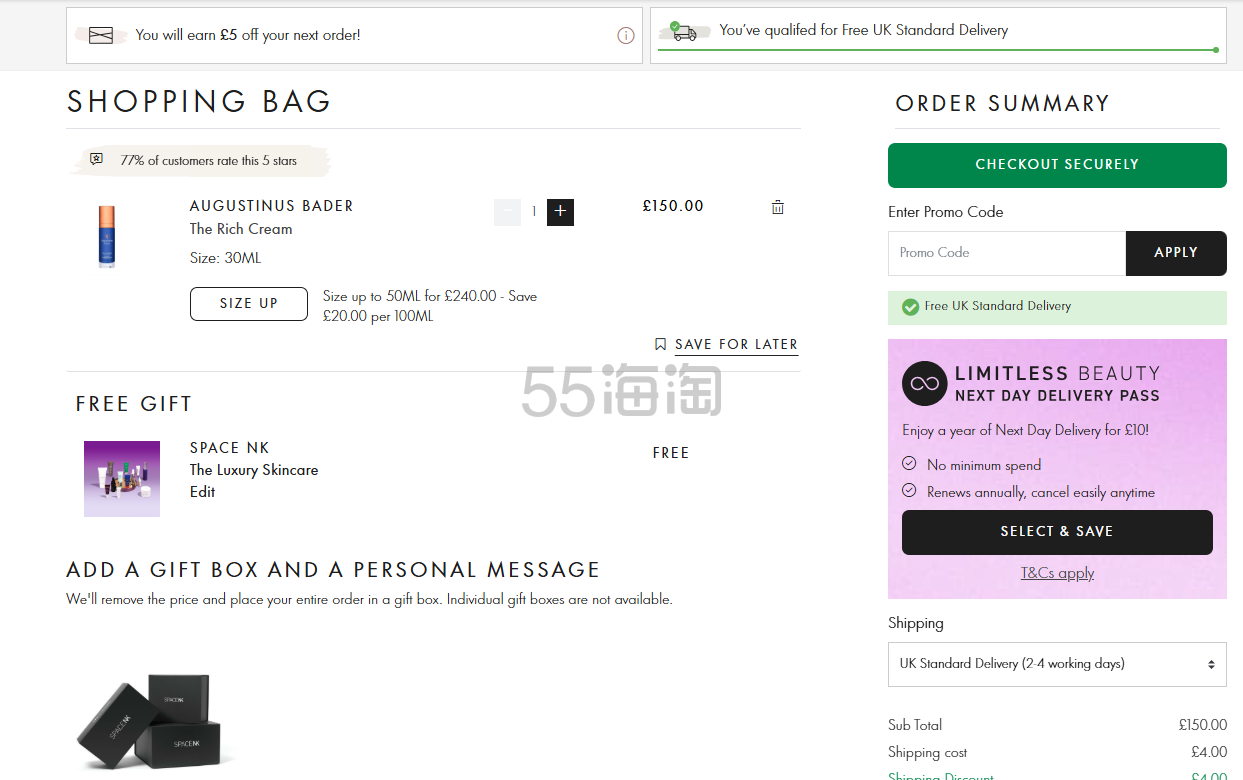Click the Sub Total £150.00 value
Image resolution: width=1243 pixels, height=780 pixels.
pyautogui.click(x=1203, y=725)
